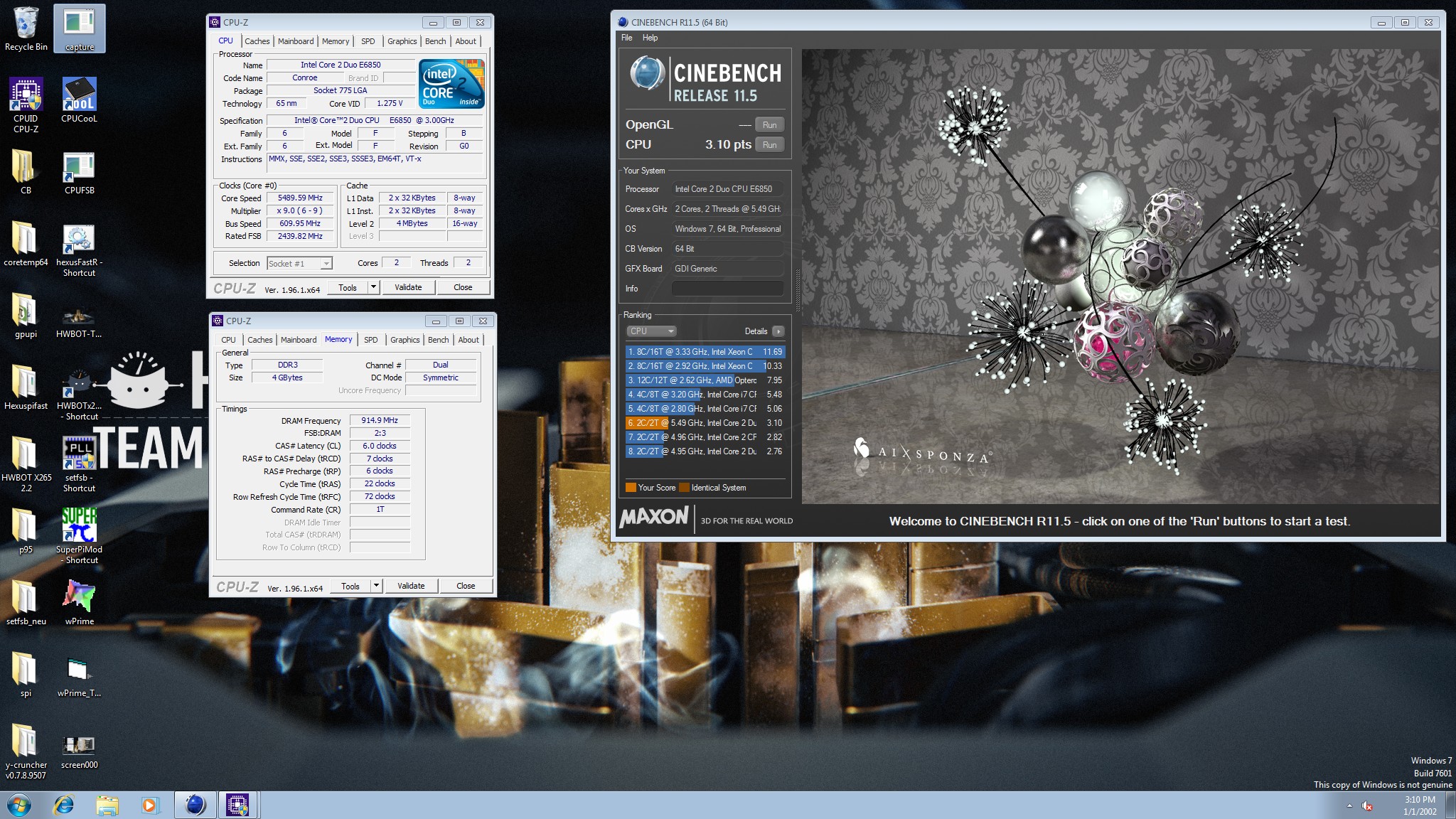Launch hexusFastR shortcut icon
This screenshot has width=1456, height=819.
79,249
